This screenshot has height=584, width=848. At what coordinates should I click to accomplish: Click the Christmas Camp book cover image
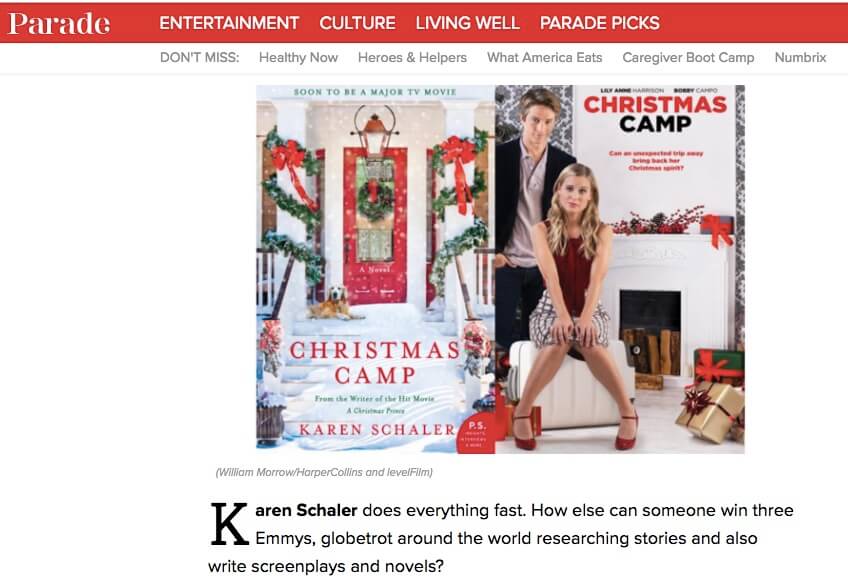tap(375, 269)
